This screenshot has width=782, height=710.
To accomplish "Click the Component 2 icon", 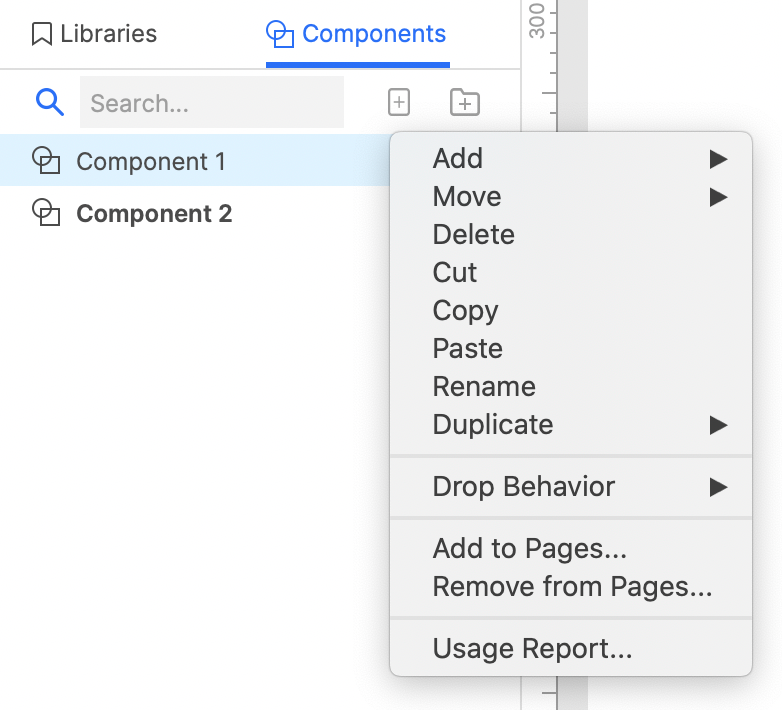I will [46, 212].
